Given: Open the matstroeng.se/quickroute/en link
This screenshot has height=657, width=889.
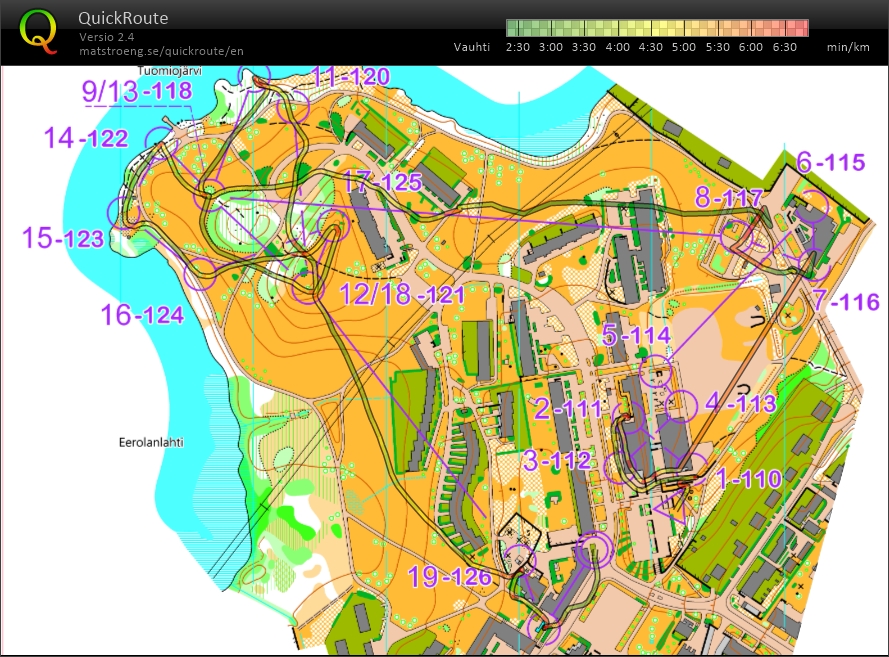Looking at the screenshot, I should 161,49.
